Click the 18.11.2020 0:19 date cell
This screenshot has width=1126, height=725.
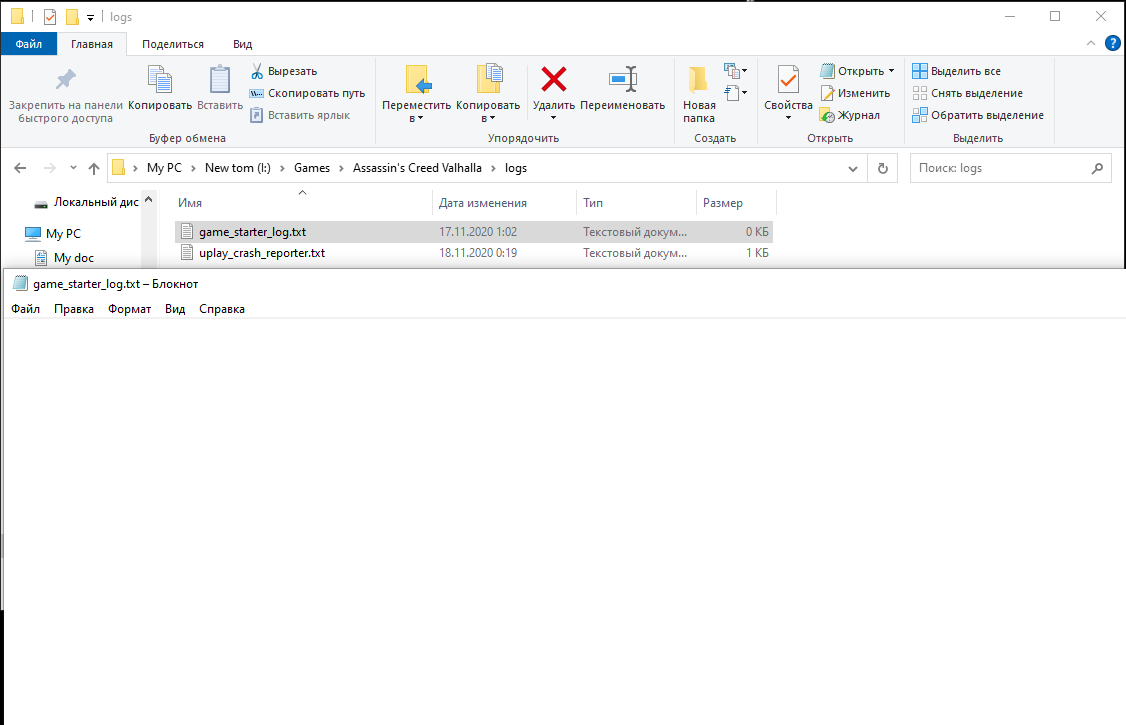click(478, 253)
